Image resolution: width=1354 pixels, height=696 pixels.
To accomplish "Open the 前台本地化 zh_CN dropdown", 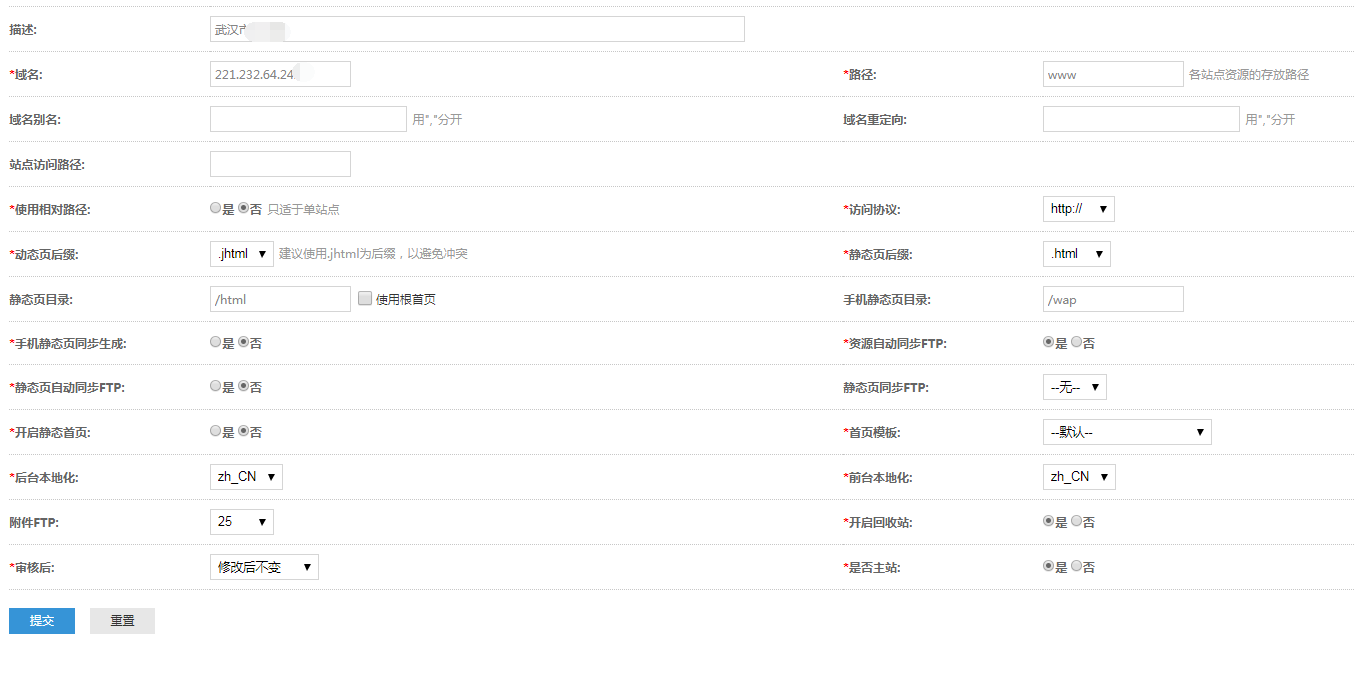I will [1079, 477].
